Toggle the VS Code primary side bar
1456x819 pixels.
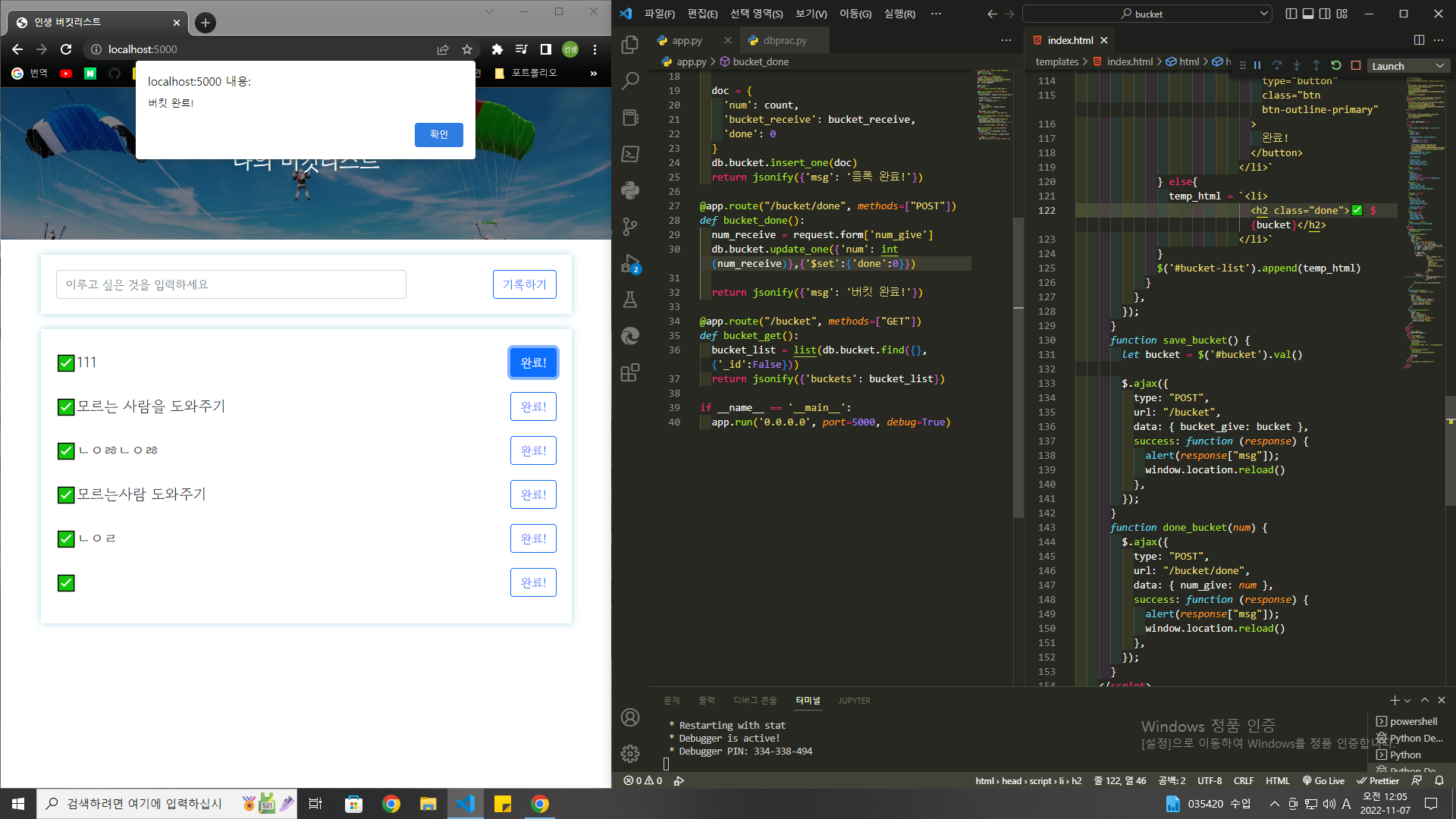[1291, 14]
